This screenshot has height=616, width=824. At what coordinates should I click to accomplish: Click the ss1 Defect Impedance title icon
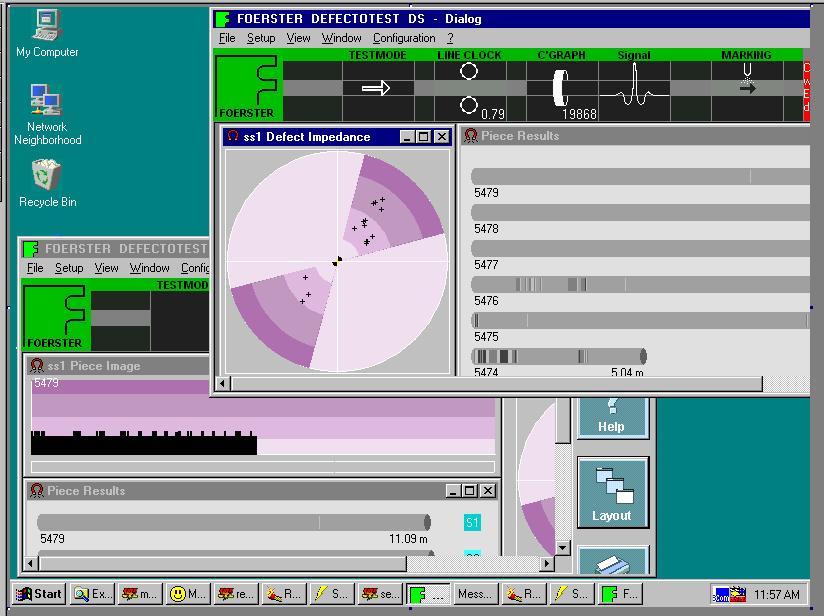click(232, 137)
